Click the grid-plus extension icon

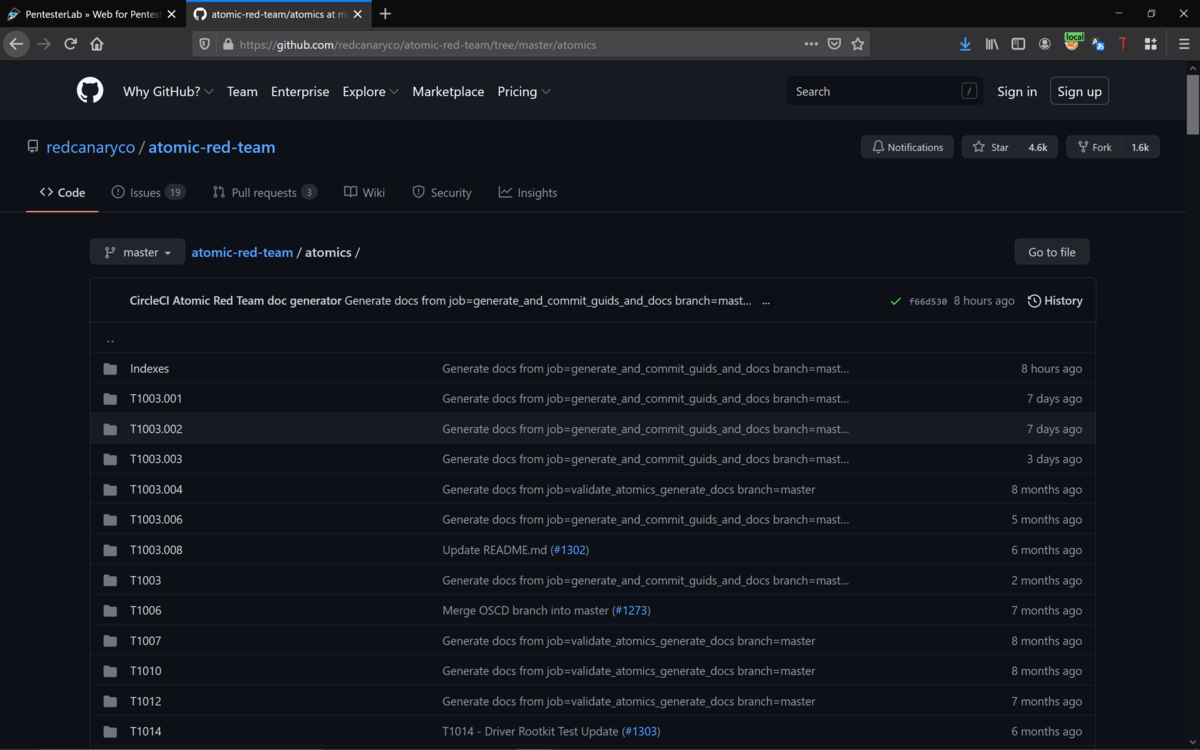pyautogui.click(x=1151, y=44)
